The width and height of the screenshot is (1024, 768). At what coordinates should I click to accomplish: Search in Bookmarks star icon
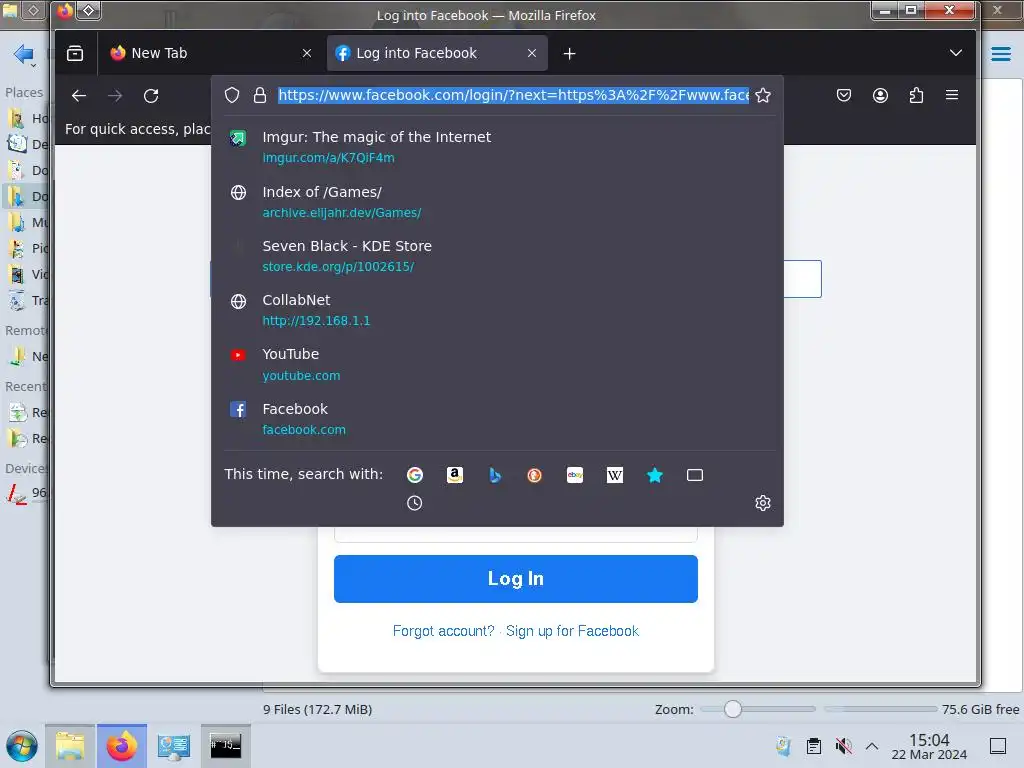point(655,475)
